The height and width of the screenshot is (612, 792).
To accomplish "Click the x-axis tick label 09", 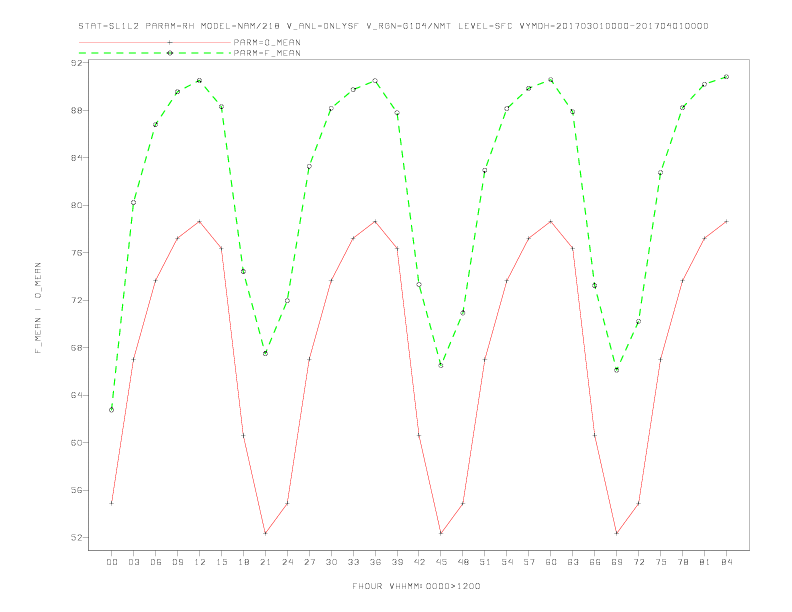I will tap(177, 562).
